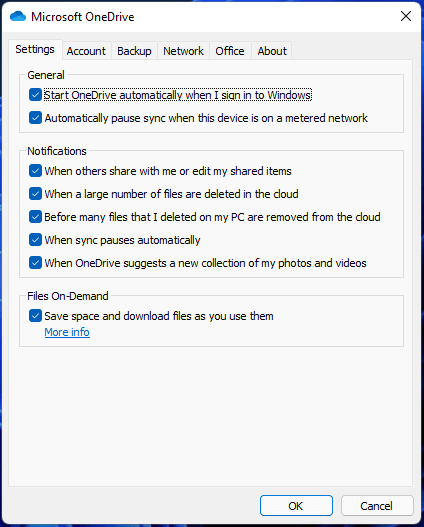
Task: Uncheck Before many files removed from cloud
Action: [x=35, y=217]
